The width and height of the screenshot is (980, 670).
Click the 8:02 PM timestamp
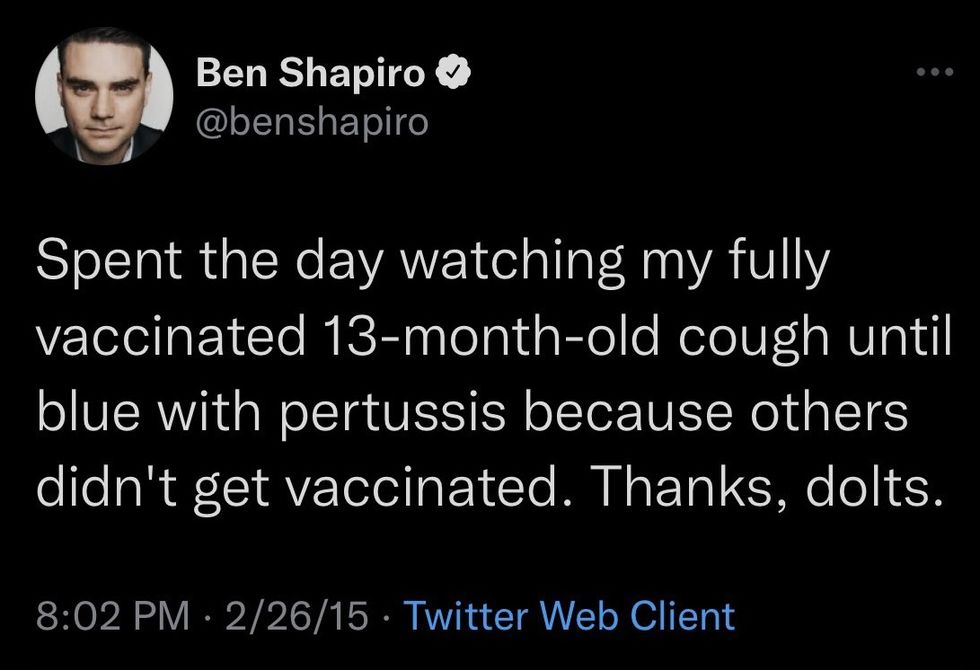coord(113,616)
